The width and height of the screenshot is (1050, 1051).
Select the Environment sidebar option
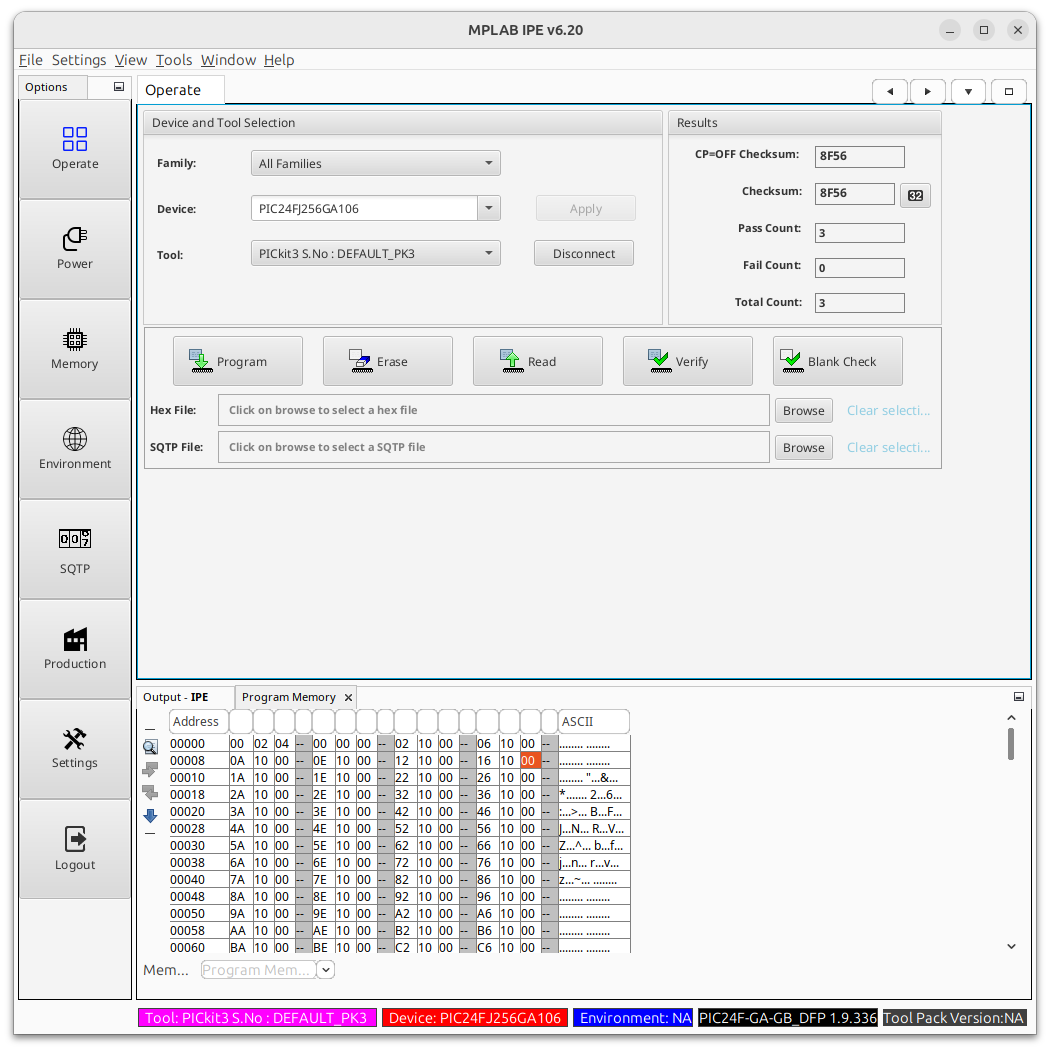coord(75,449)
